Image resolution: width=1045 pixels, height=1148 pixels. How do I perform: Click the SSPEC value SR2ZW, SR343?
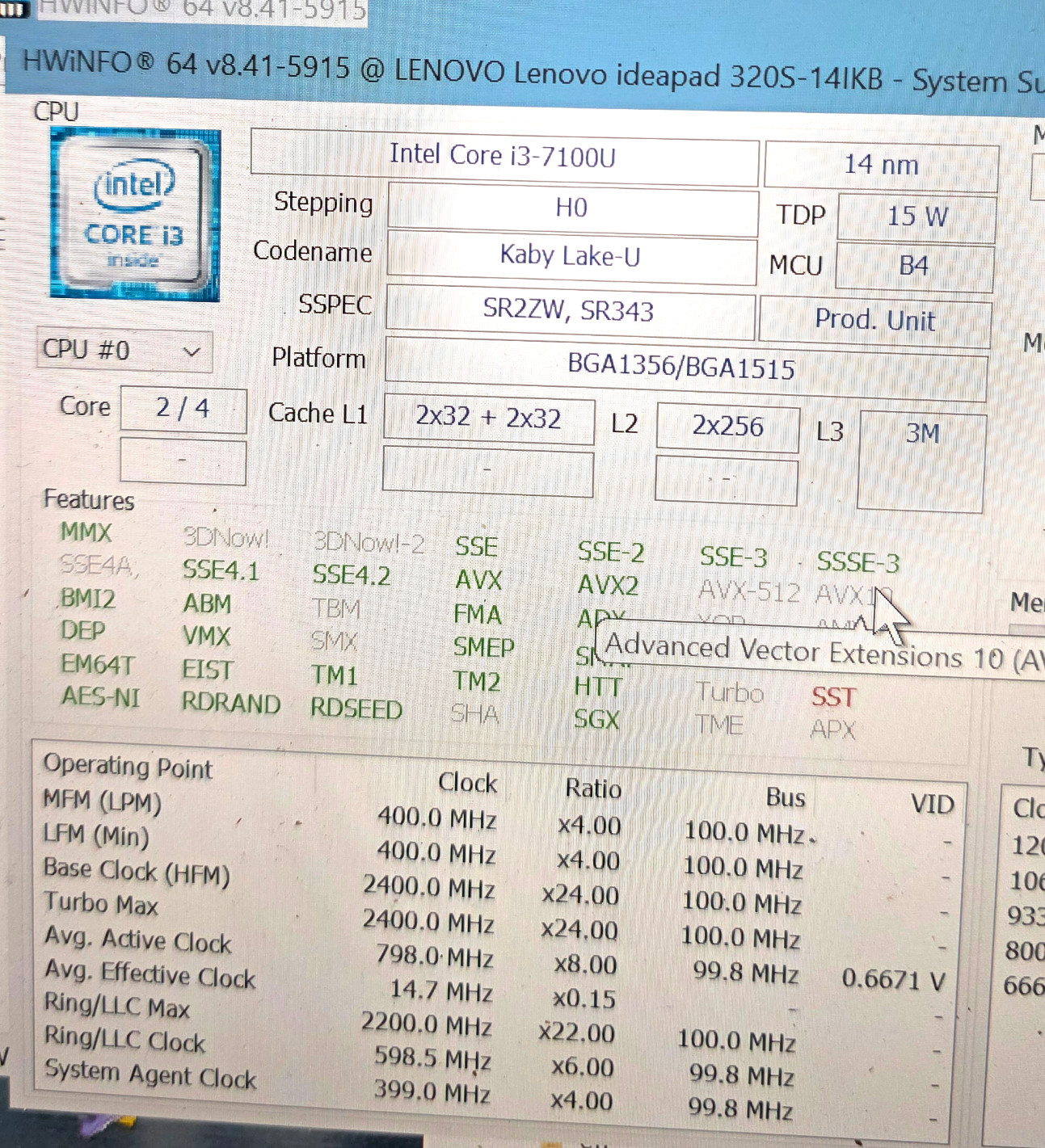click(569, 310)
